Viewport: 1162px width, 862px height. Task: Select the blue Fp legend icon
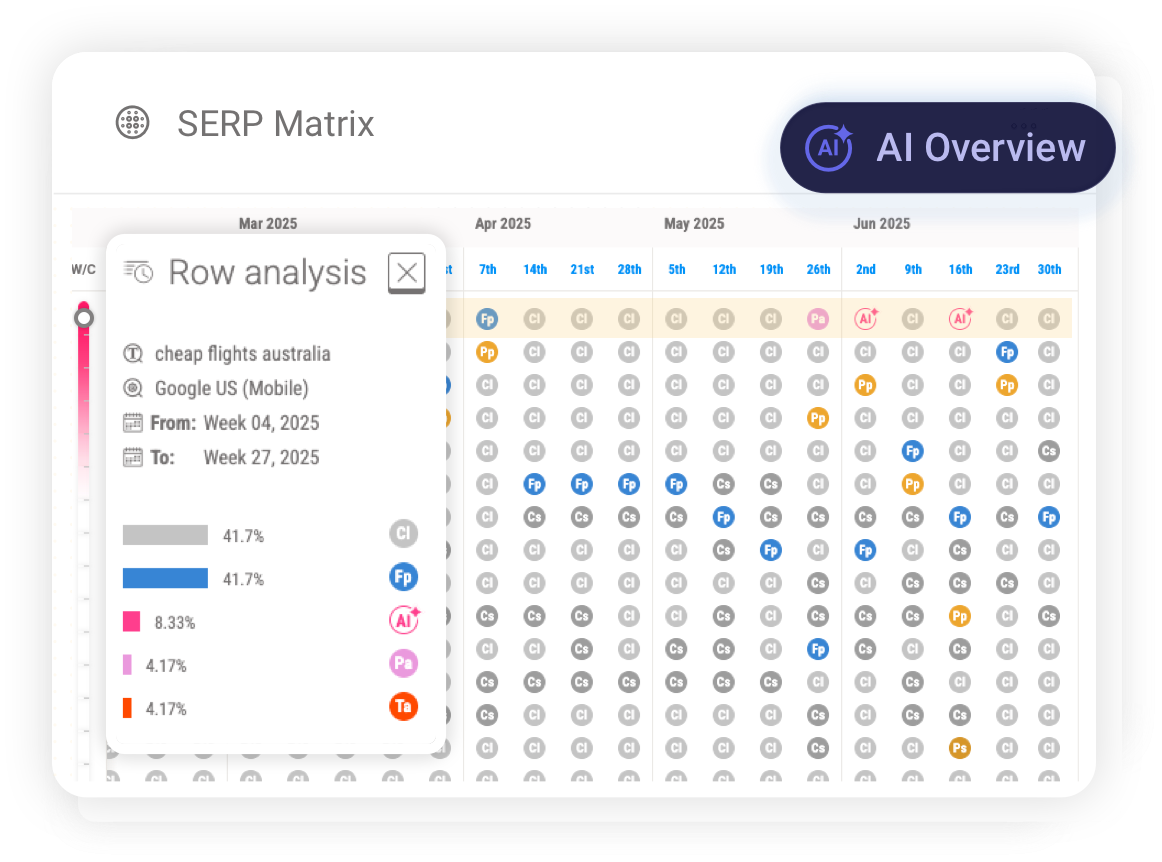pyautogui.click(x=404, y=577)
